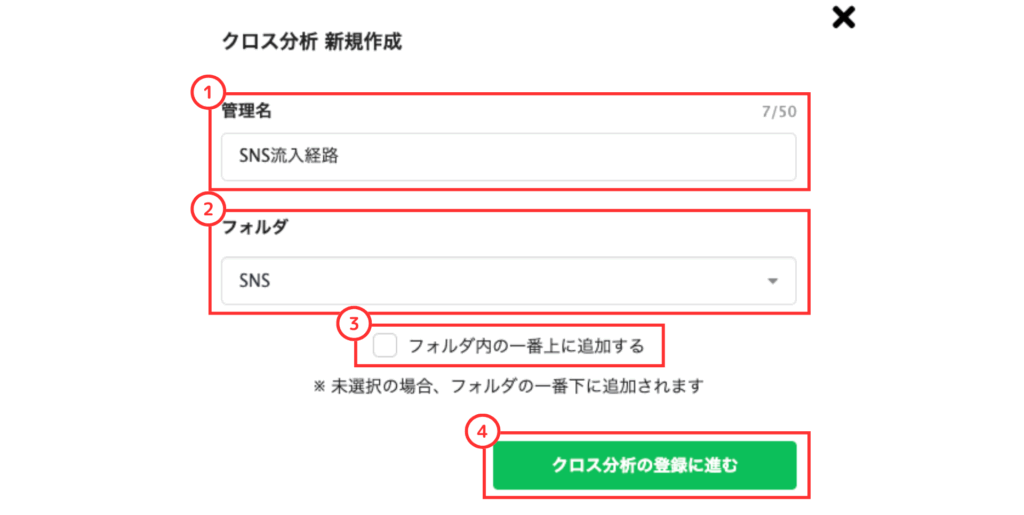Viewport: 1024px width, 515px height.
Task: Place cursor in the SNS流入経路 text
Action: pos(289,158)
